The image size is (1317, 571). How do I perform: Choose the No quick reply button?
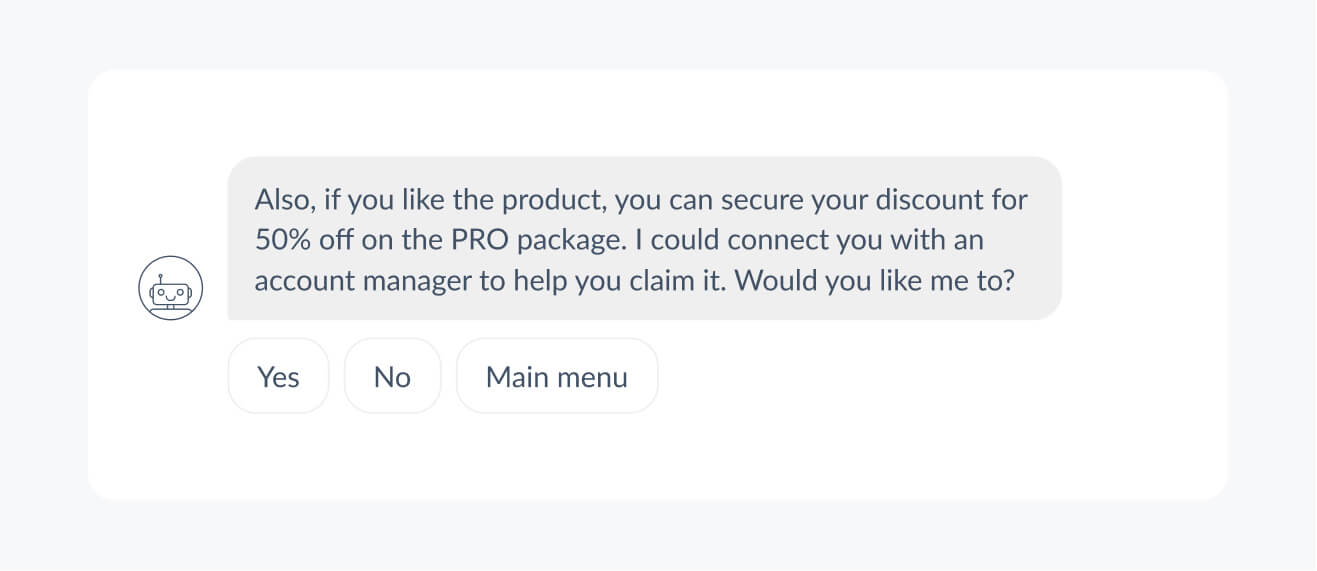pos(392,376)
